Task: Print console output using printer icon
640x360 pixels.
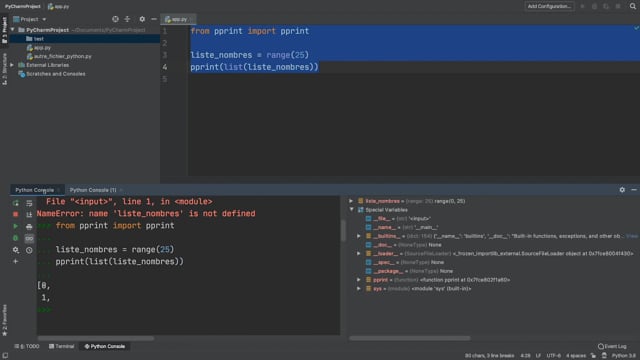Action: click(x=29, y=226)
